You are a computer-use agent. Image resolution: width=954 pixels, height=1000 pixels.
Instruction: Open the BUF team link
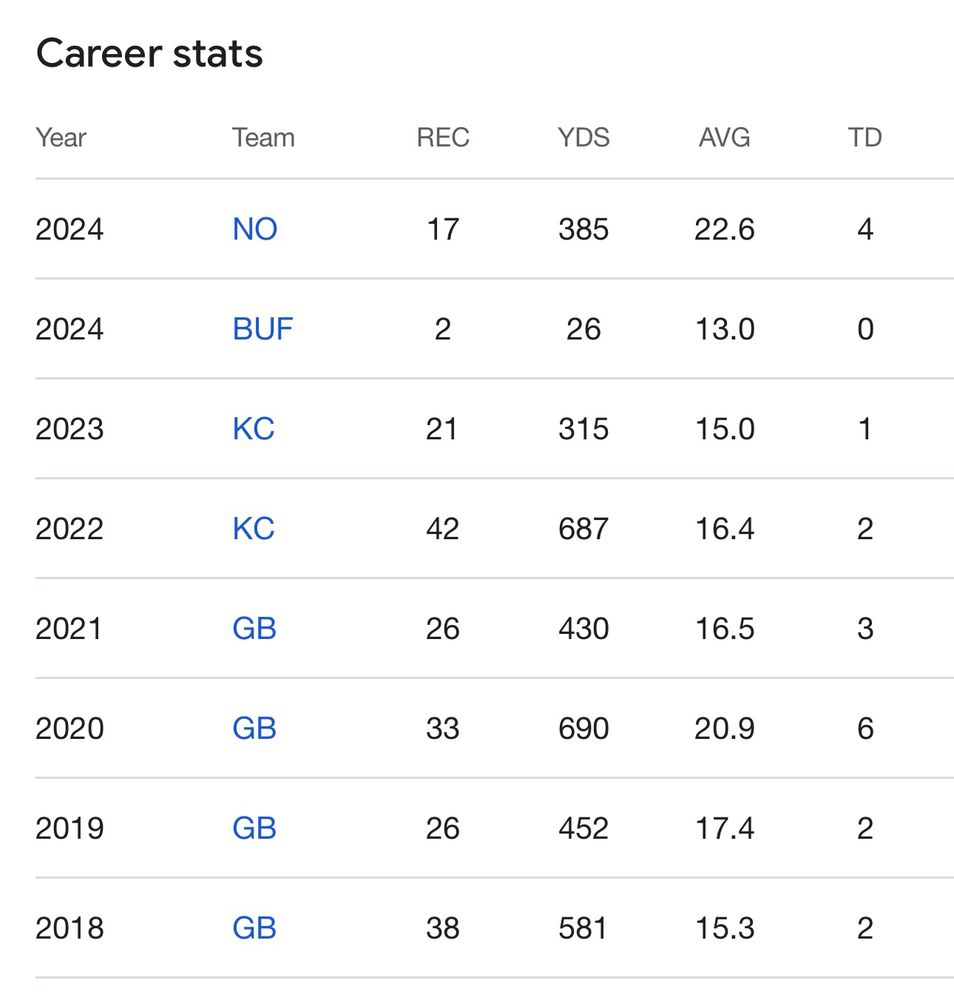(x=262, y=329)
